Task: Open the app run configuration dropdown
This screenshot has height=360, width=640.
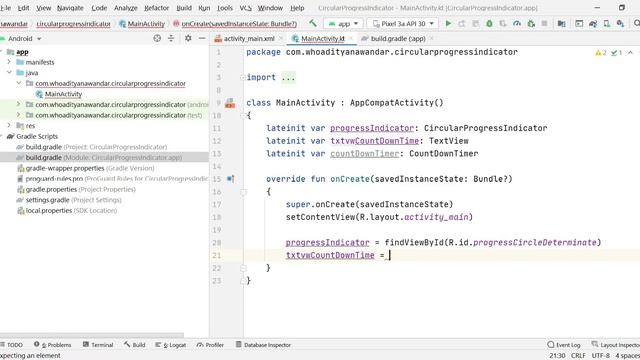Action: 344,24
